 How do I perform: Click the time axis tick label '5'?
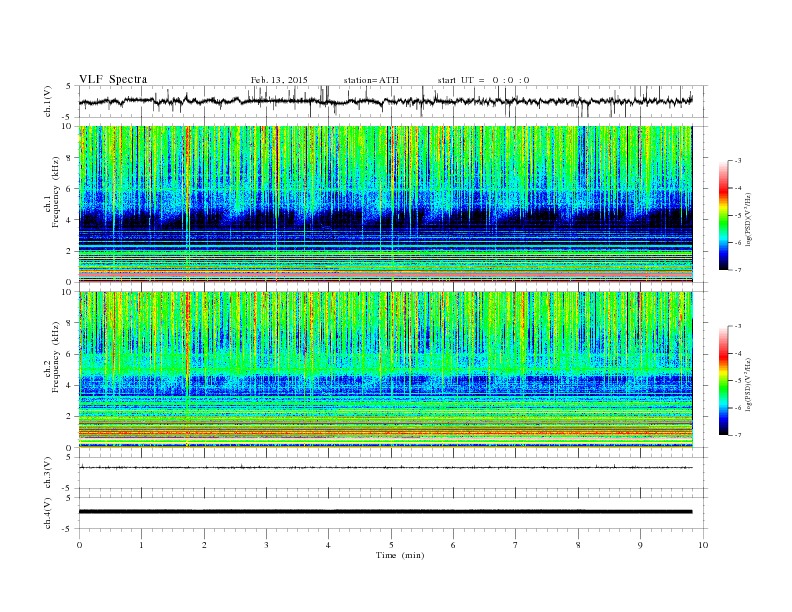coord(391,545)
